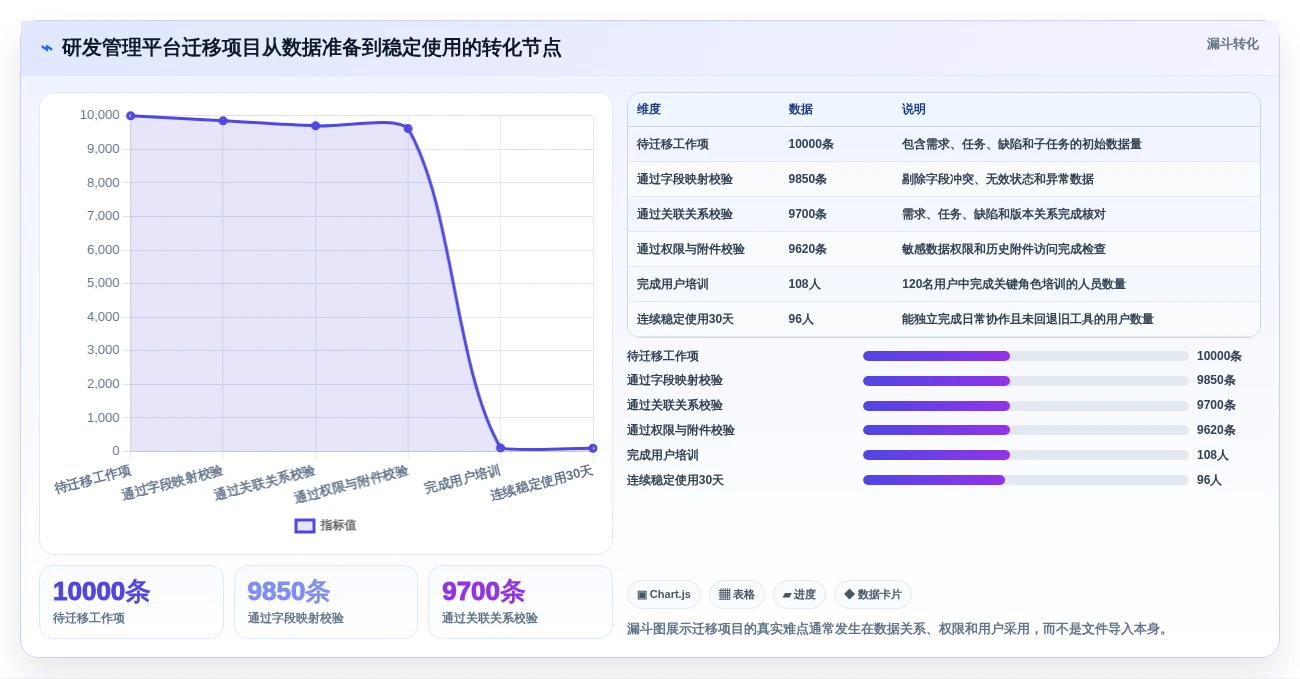The height and width of the screenshot is (679, 1300).
Task: Open the 10000条 待迁移工作项 data card
Action: point(131,602)
